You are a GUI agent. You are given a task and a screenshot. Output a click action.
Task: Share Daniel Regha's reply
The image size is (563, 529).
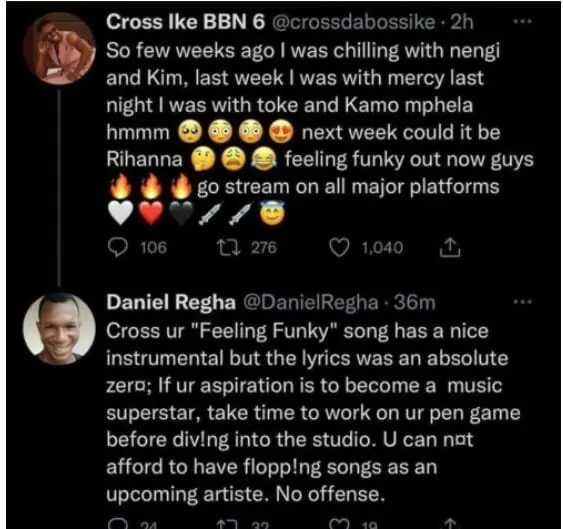[450, 524]
